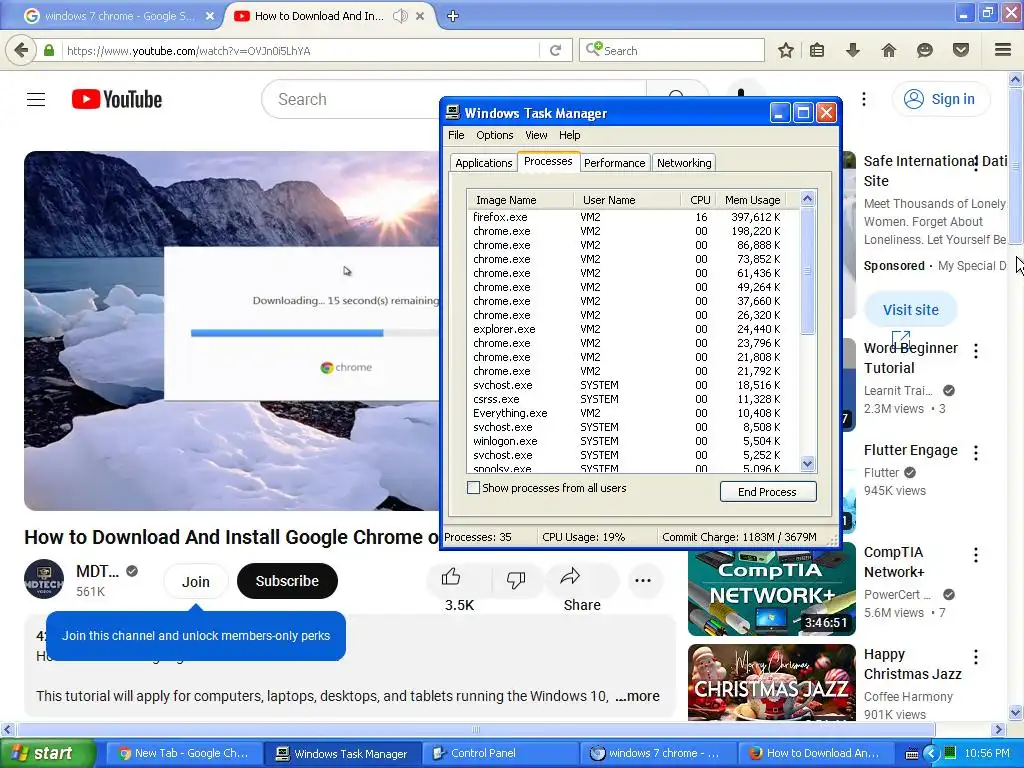Click the Firefox back arrow button
Image resolution: width=1024 pixels, height=768 pixels.
tap(21, 50)
